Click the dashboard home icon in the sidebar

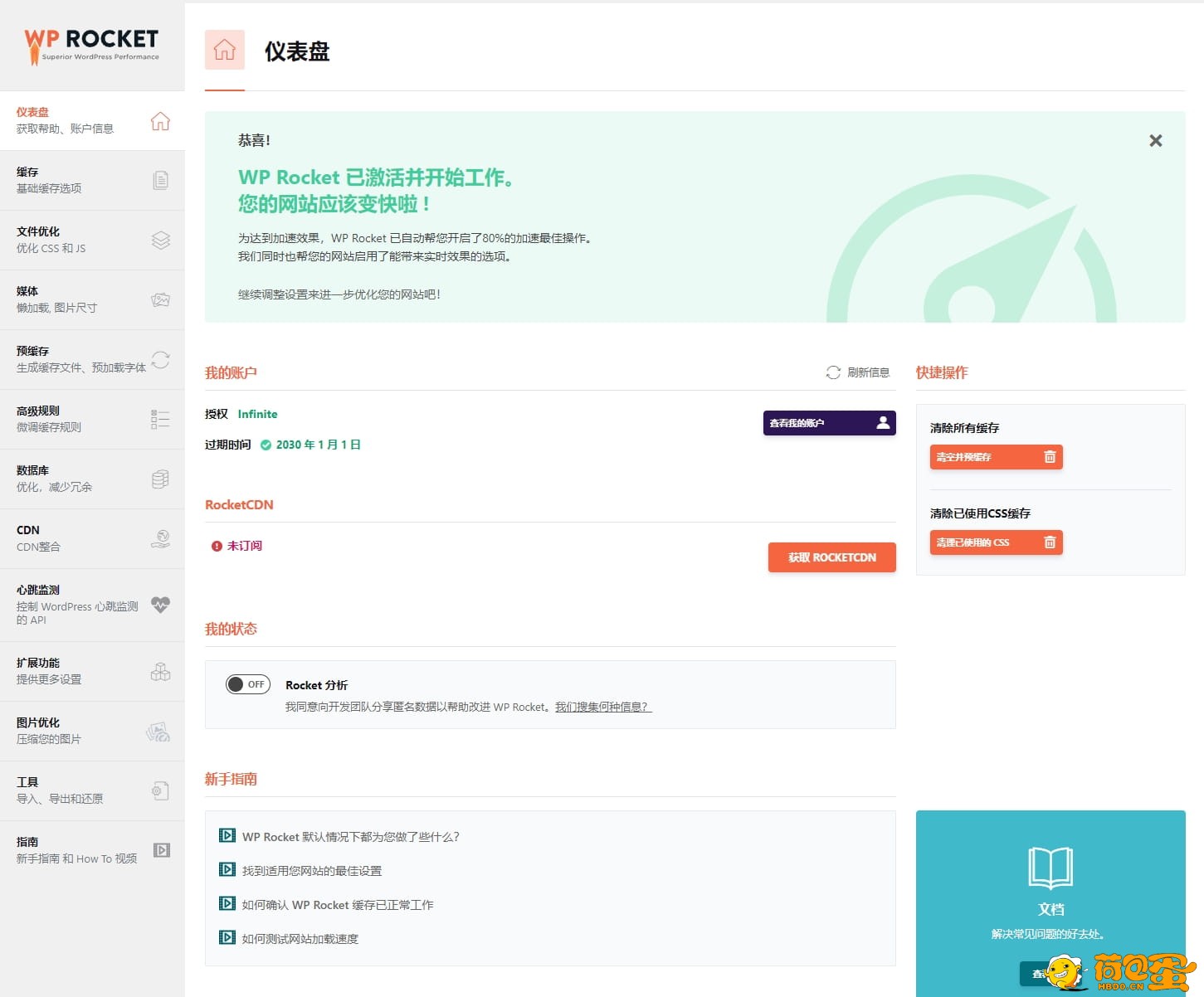click(x=160, y=121)
